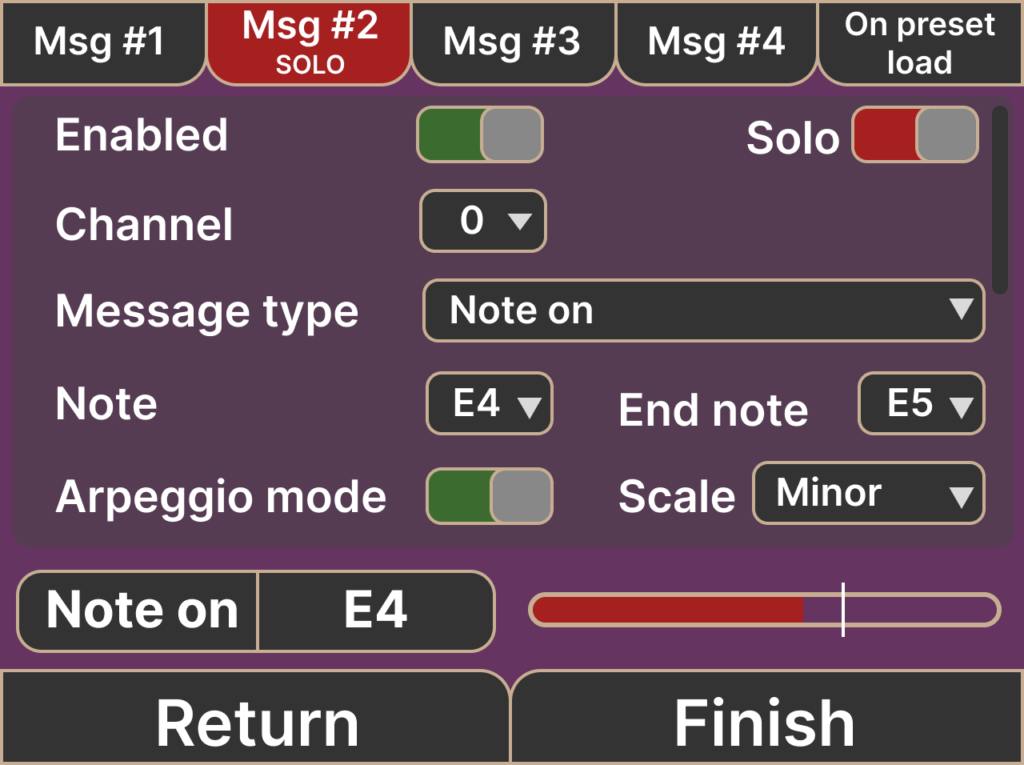This screenshot has width=1024, height=765.
Task: Expand the Message type dropdown
Action: (703, 311)
